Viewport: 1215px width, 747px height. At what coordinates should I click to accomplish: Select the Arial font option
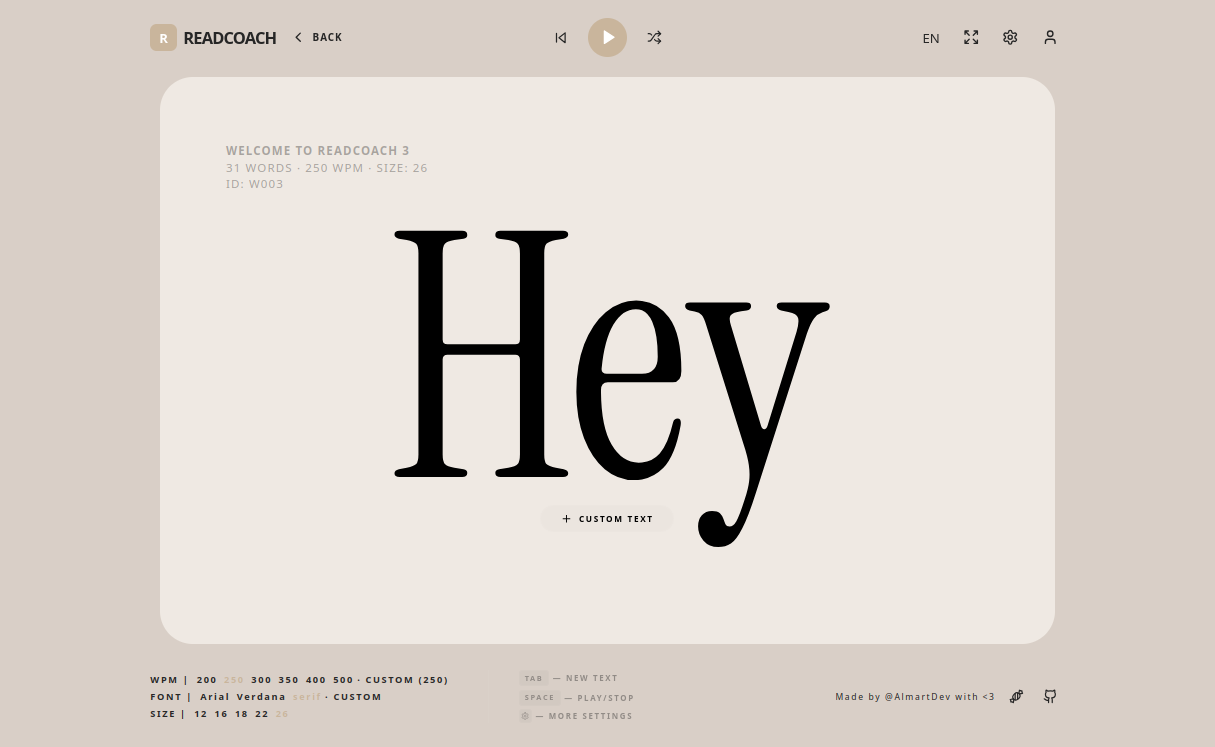(x=214, y=697)
